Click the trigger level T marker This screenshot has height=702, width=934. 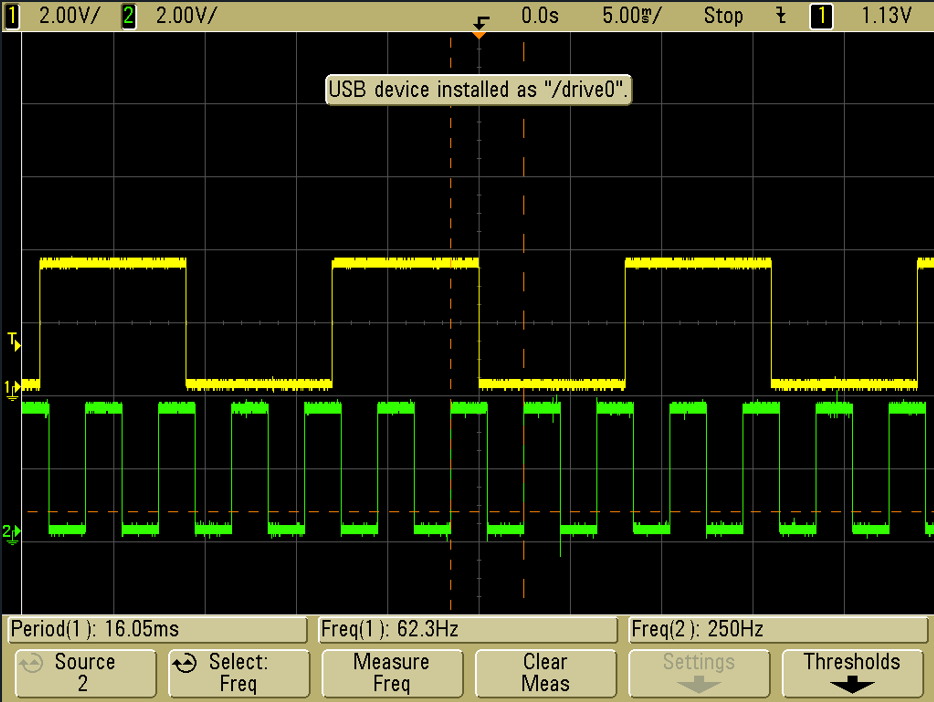coord(13,342)
